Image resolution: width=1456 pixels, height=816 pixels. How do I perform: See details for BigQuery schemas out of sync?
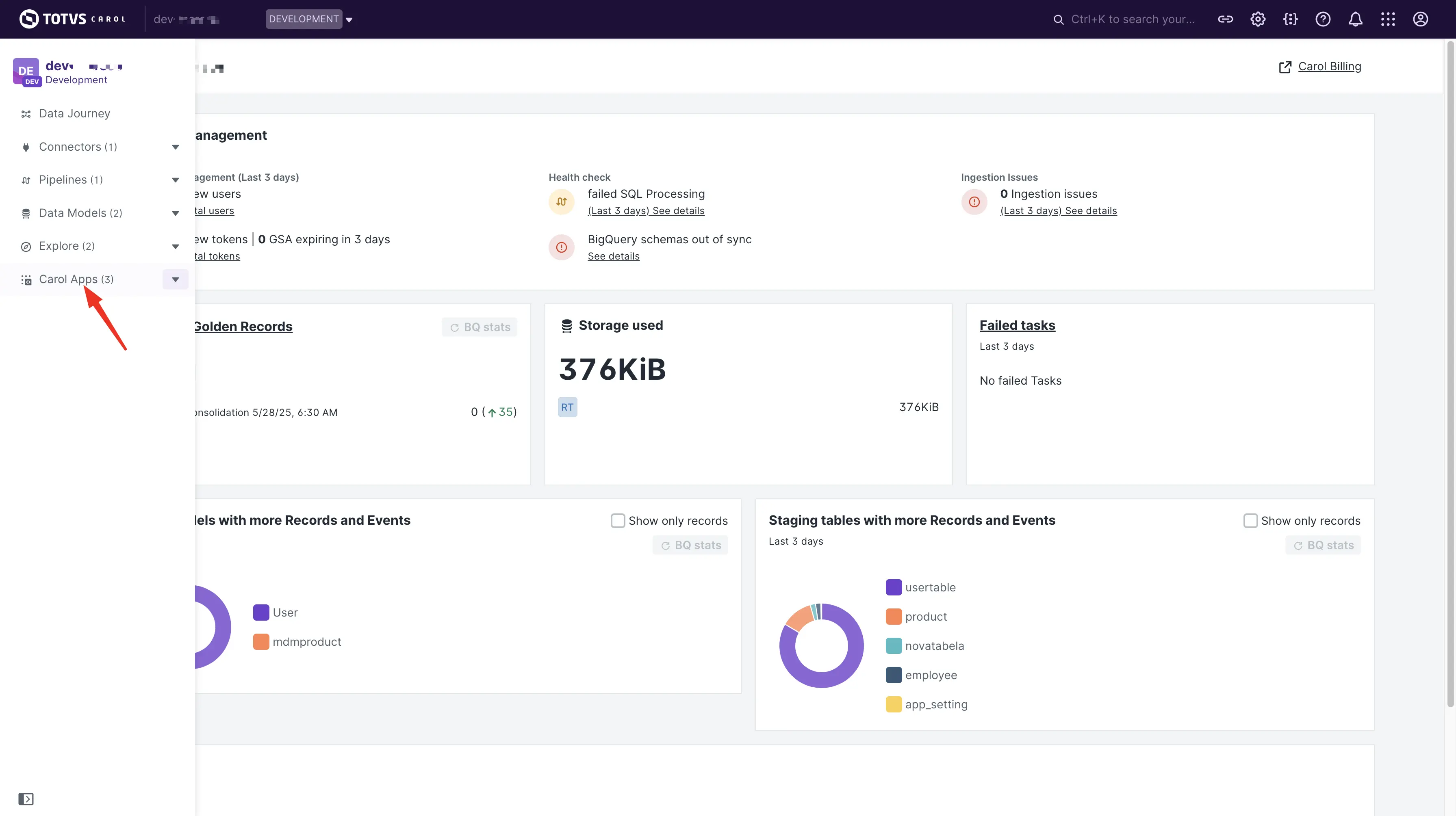click(613, 256)
